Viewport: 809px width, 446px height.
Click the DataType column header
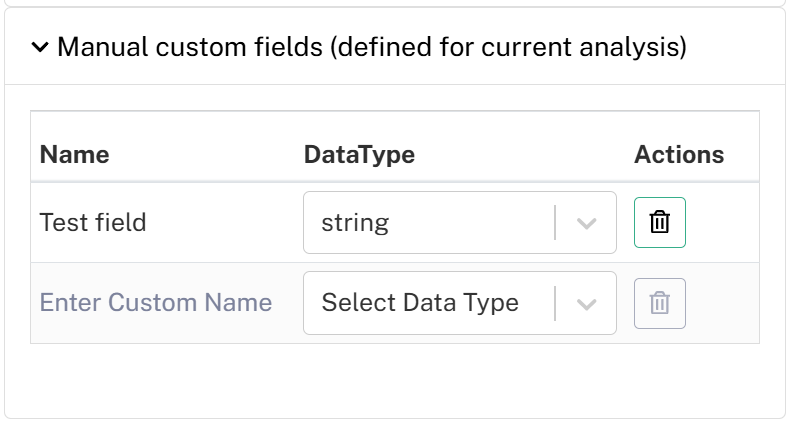(359, 154)
